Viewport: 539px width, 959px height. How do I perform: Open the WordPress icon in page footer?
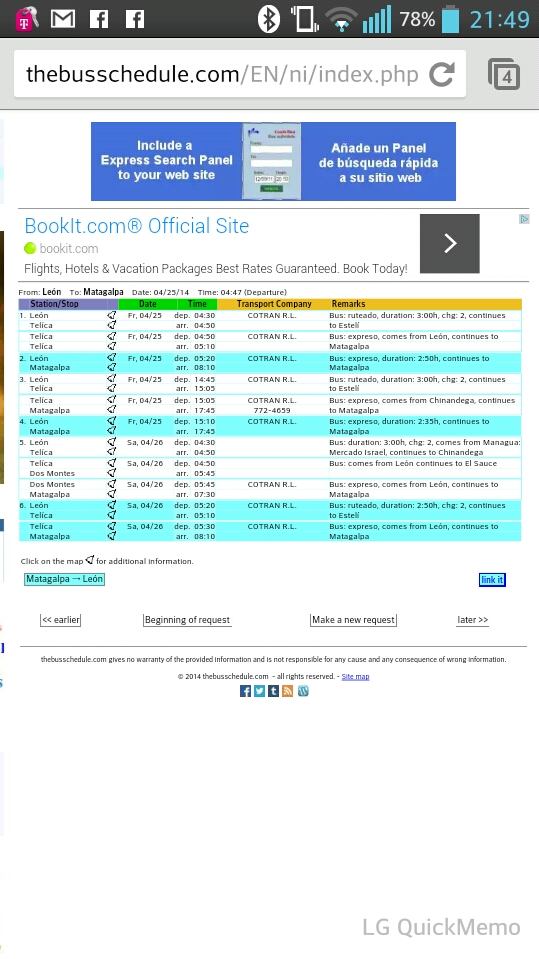[x=303, y=691]
